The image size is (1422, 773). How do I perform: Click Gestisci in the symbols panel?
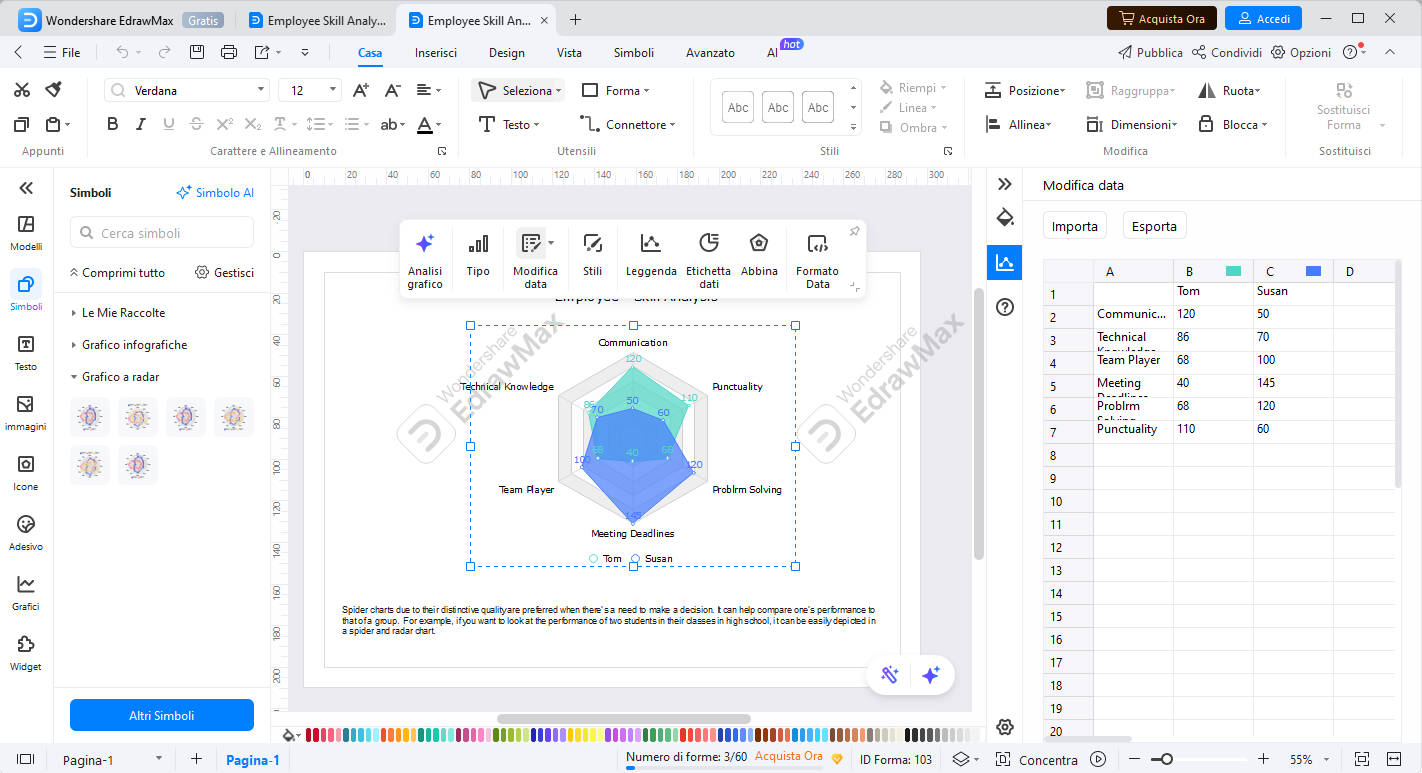click(225, 273)
